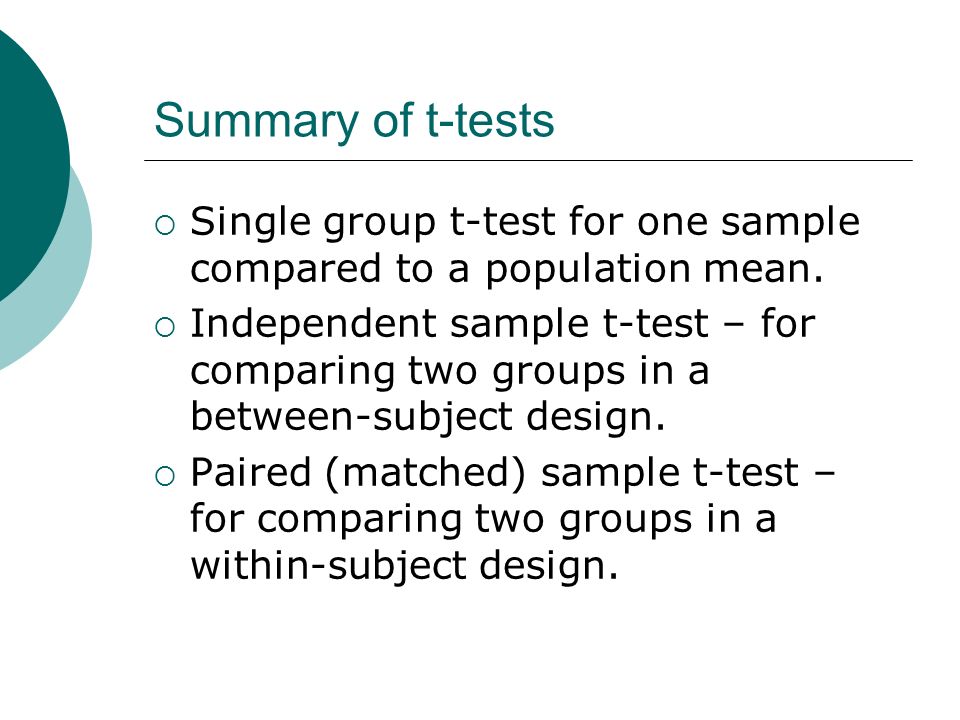Click the text 'compared to a population mean.'
This screenshot has width=960, height=720.
pyautogui.click(x=507, y=269)
